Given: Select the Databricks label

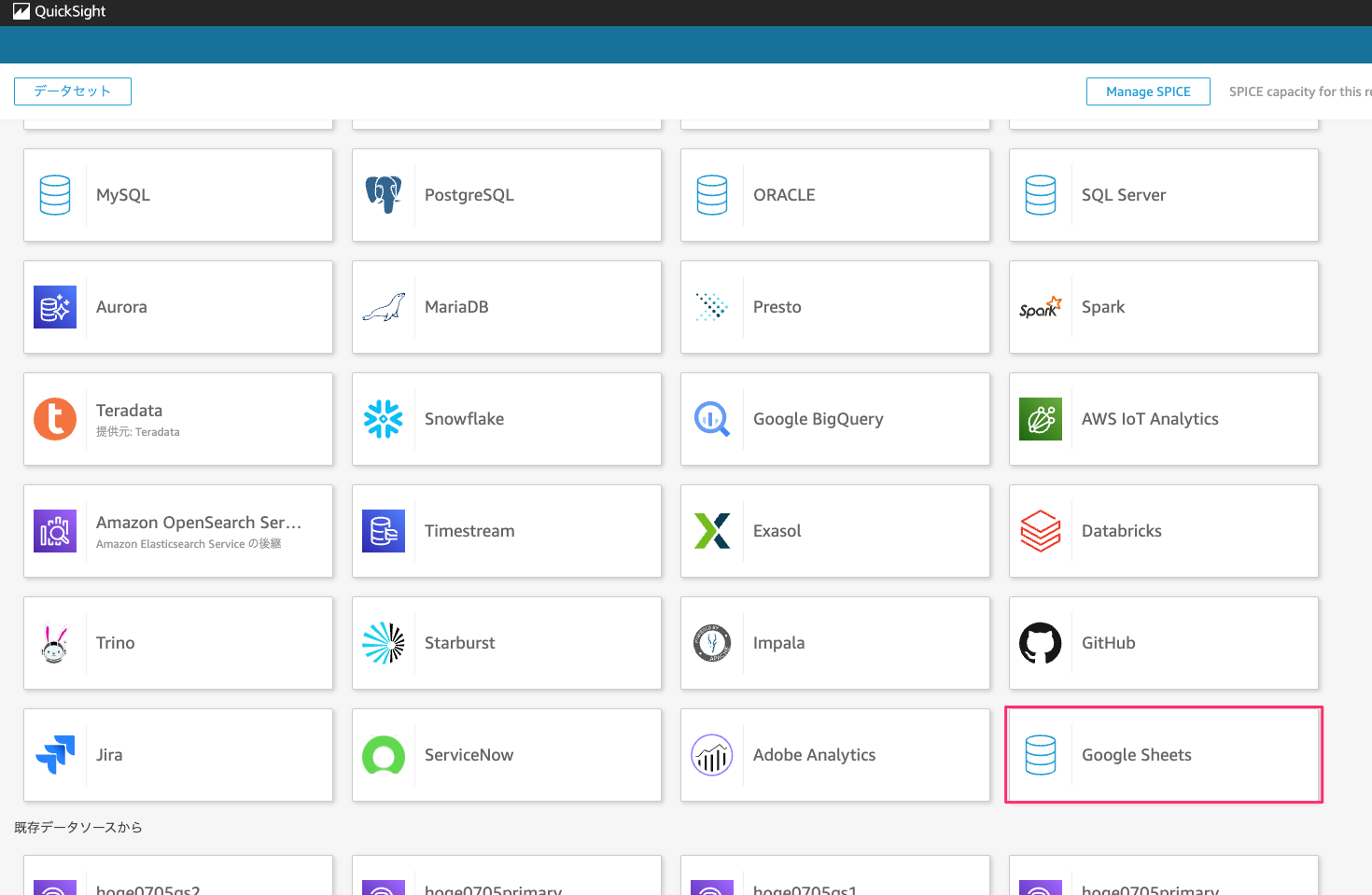Looking at the screenshot, I should tap(1122, 531).
